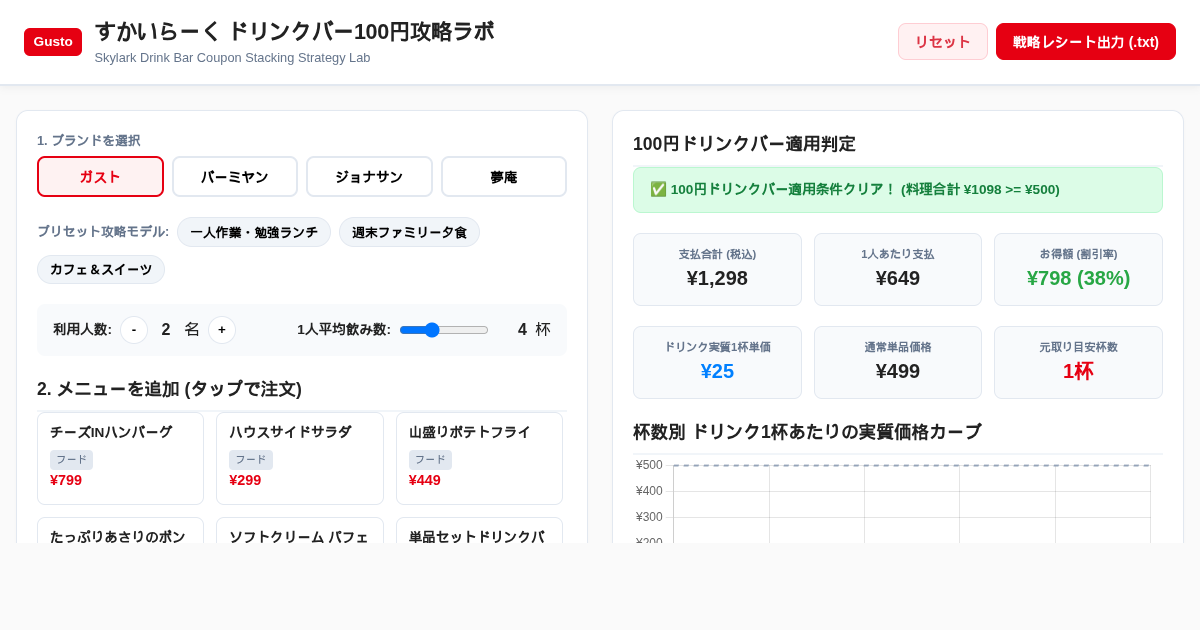Decrease guest count with minus button
Viewport: 1200px width, 630px height.
pyautogui.click(x=134, y=330)
